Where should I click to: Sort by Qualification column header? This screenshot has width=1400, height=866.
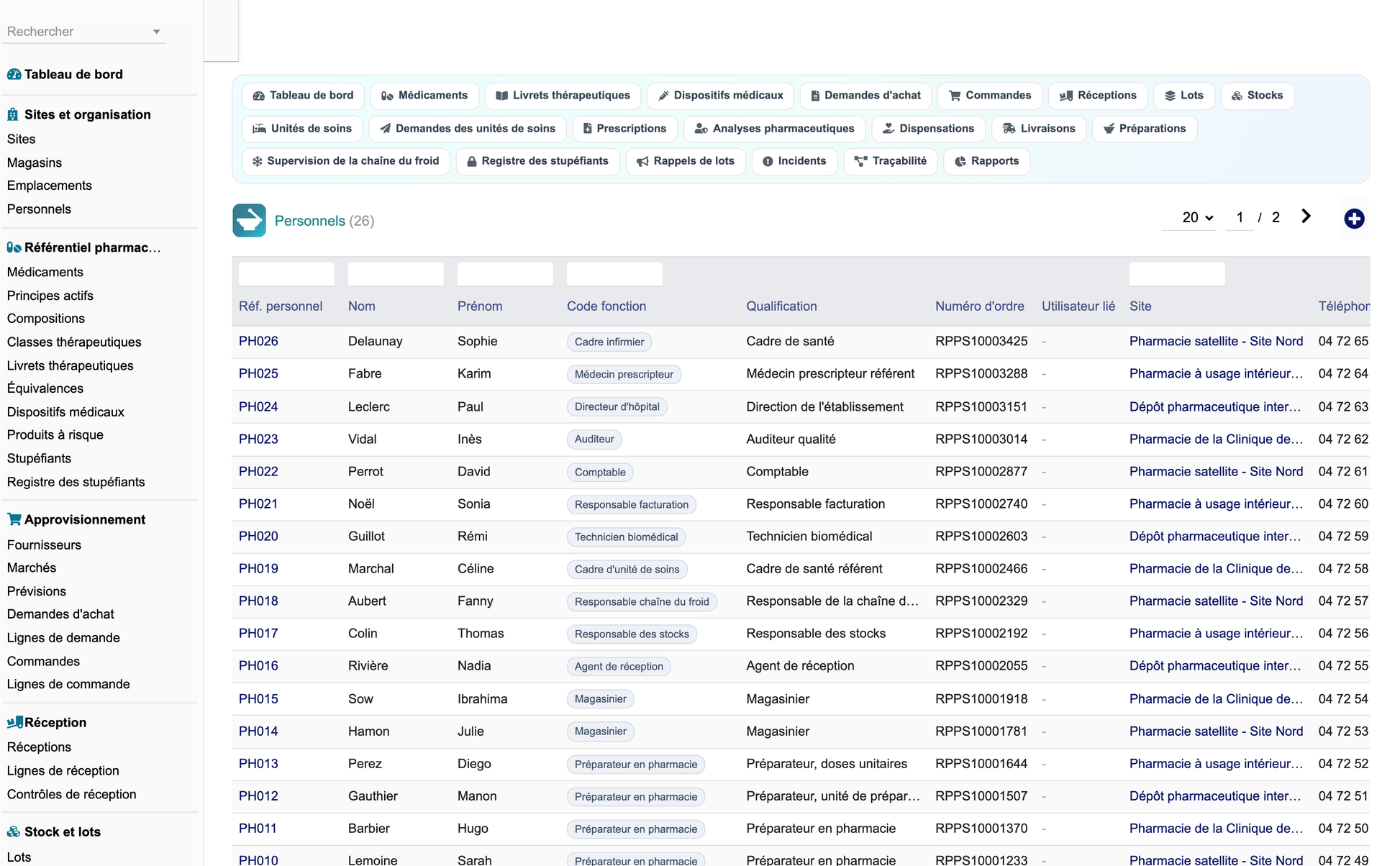(781, 306)
